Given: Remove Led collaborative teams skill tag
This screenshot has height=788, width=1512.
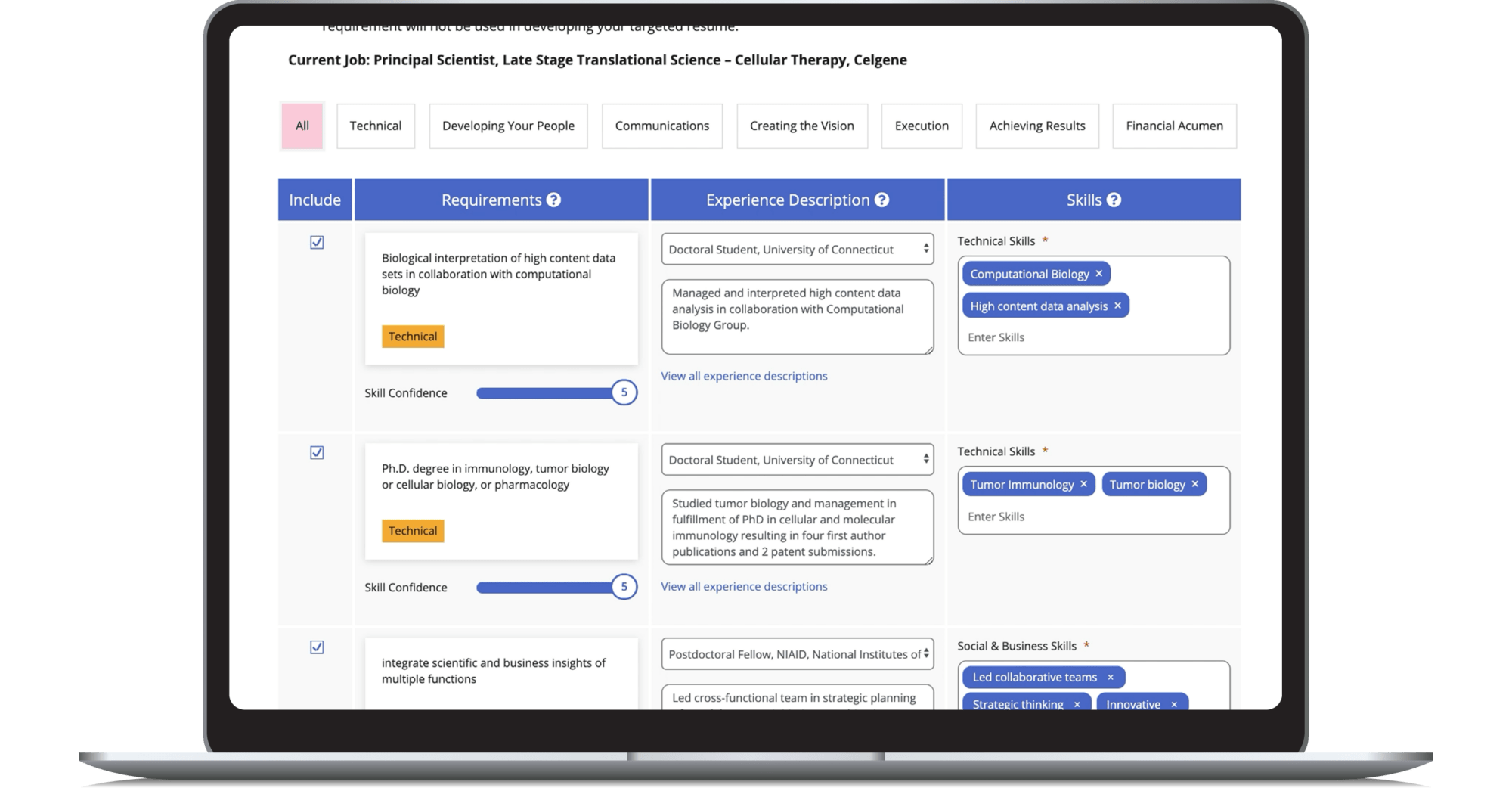Looking at the screenshot, I should [1110, 677].
